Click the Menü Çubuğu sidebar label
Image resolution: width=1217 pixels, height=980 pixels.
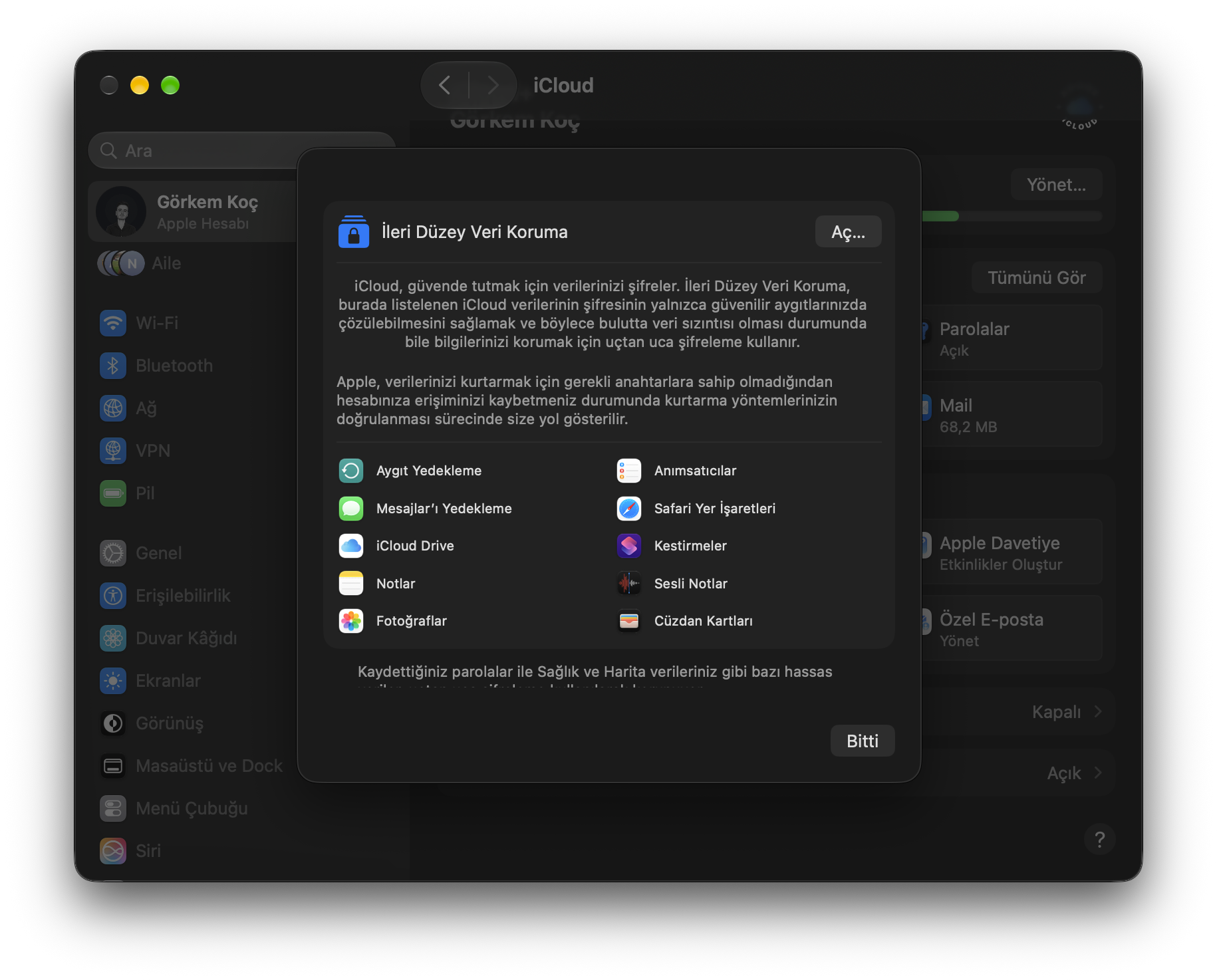tap(192, 808)
